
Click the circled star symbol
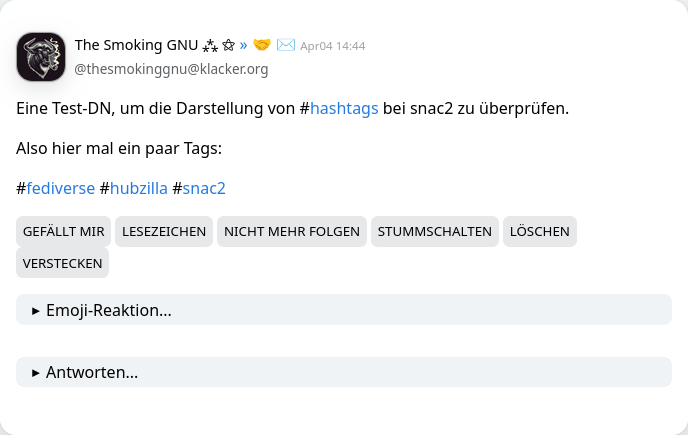pyautogui.click(x=228, y=45)
